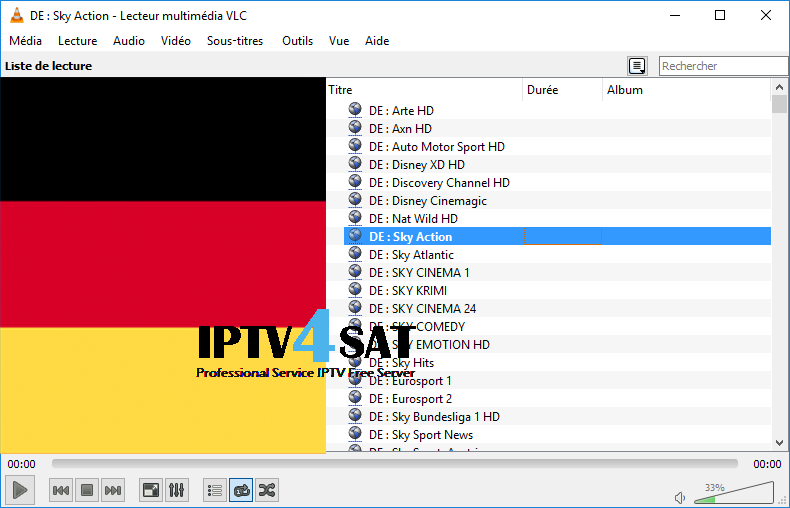Click globe icon beside Discovery Channel HD

click(x=355, y=181)
